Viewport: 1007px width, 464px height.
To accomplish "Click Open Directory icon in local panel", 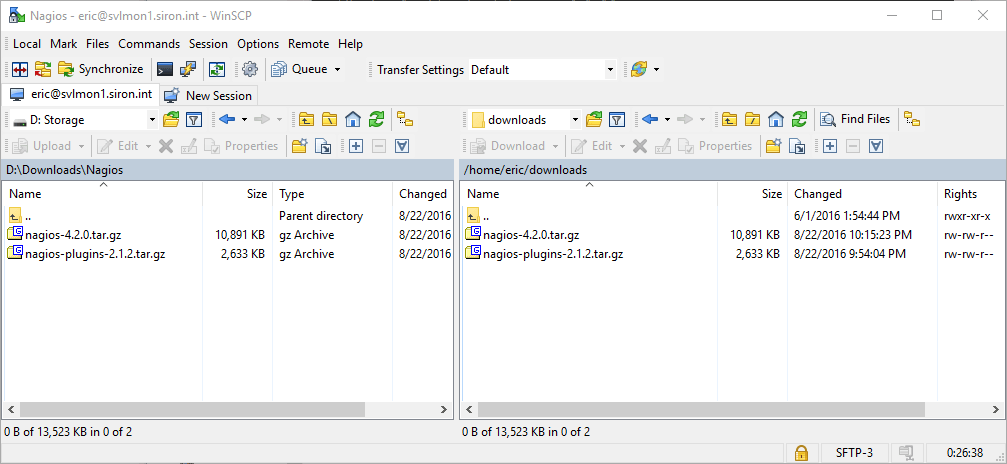I will click(171, 120).
